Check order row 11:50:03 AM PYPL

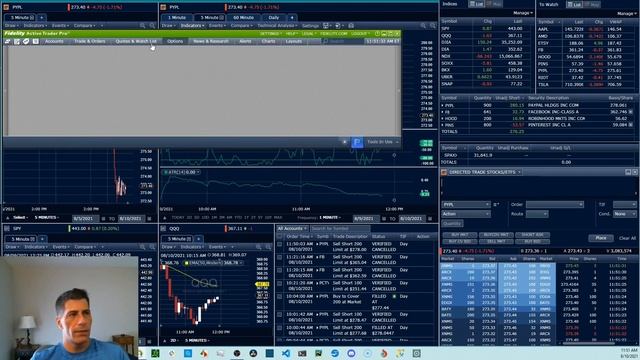[x=280, y=244]
